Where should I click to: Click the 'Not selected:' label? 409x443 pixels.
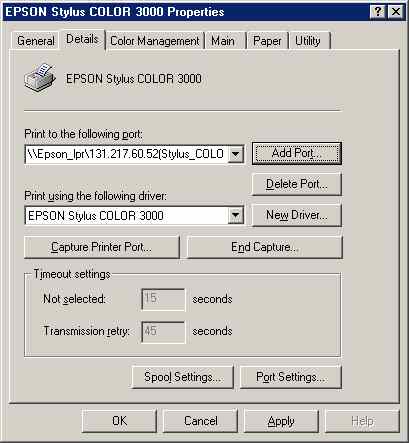tap(74, 299)
